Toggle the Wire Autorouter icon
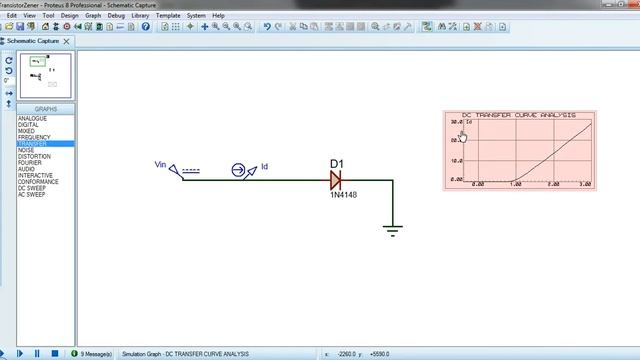Image resolution: width=640 pixels, height=360 pixels. point(427,27)
